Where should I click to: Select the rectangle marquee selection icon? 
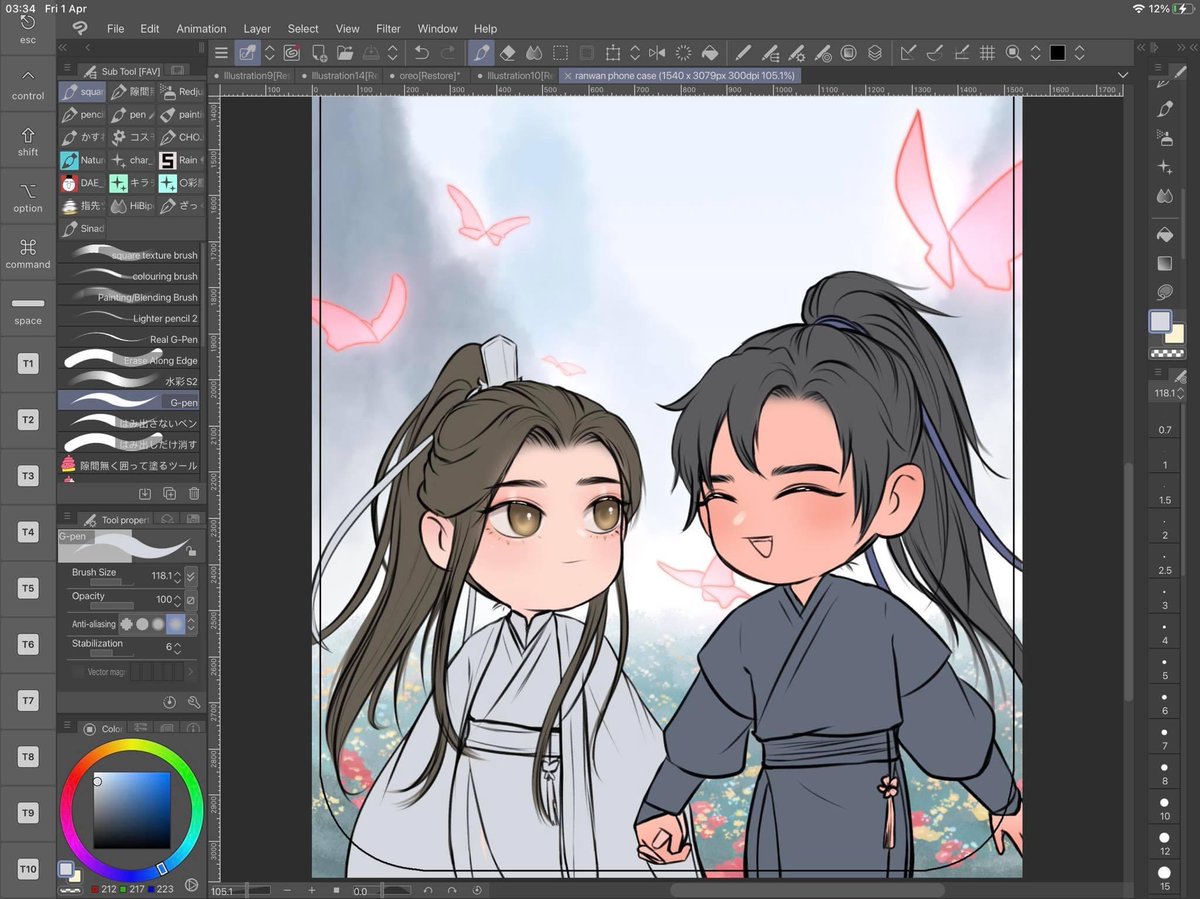pyautogui.click(x=561, y=53)
